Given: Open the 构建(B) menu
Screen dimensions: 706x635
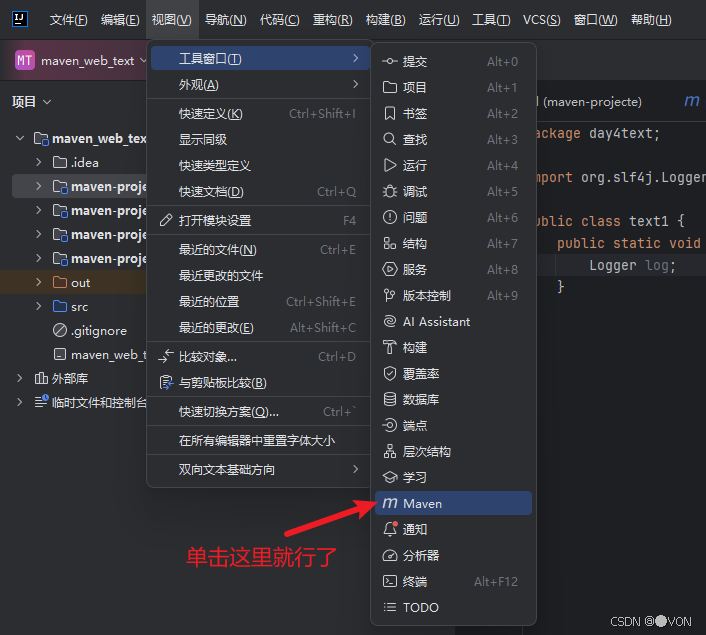Looking at the screenshot, I should pyautogui.click(x=385, y=20).
